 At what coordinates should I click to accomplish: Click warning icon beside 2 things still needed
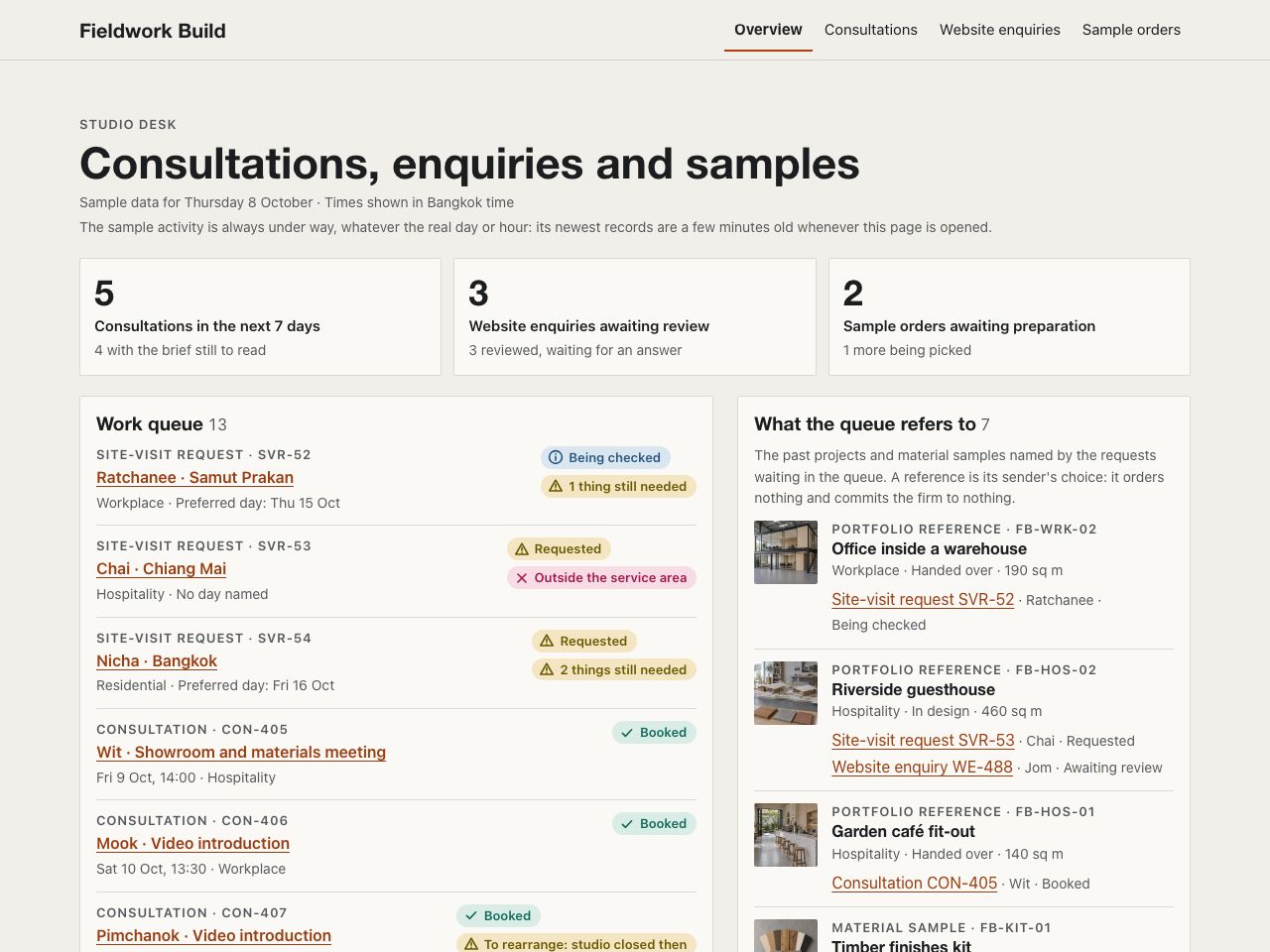point(547,670)
